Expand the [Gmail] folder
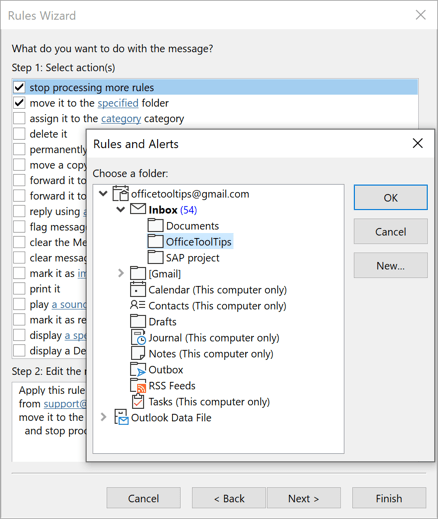 click(x=121, y=273)
